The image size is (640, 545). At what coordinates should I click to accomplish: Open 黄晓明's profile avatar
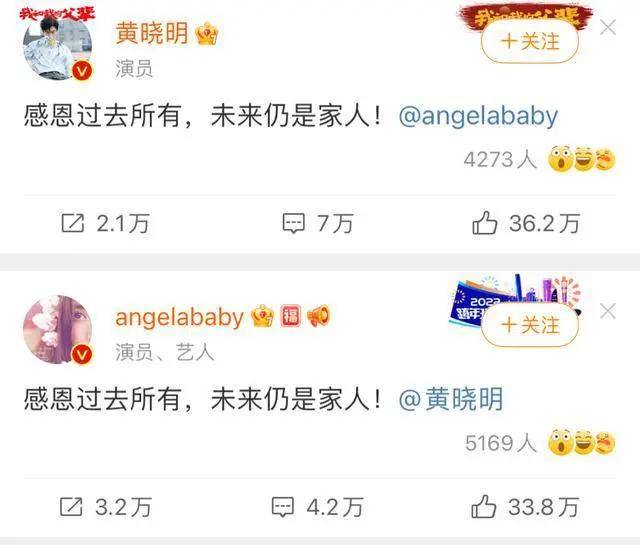(x=58, y=47)
